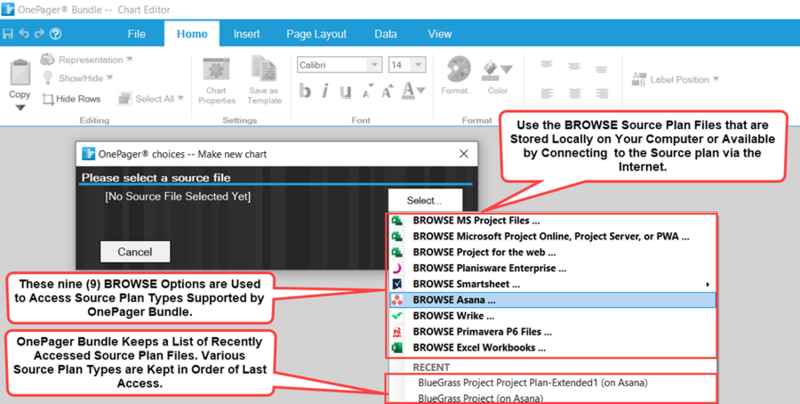This screenshot has height=404, width=800.
Task: Click the Save icon in quick access toolbar
Action: tap(8, 34)
